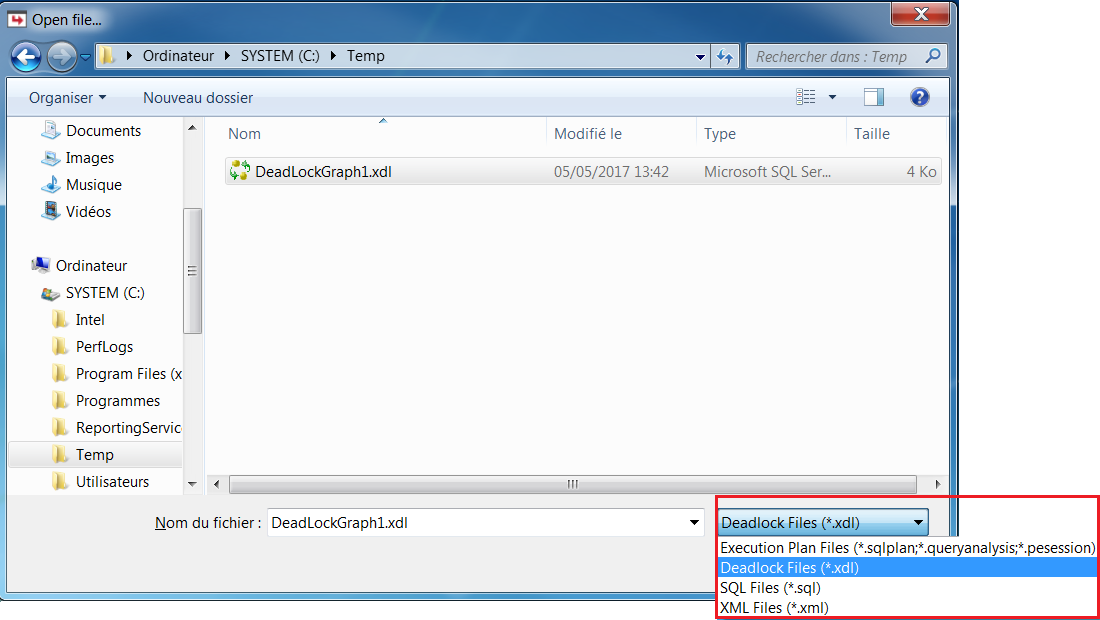Select the Temp folder in the tree
This screenshot has height=620, width=1100.
[95, 454]
